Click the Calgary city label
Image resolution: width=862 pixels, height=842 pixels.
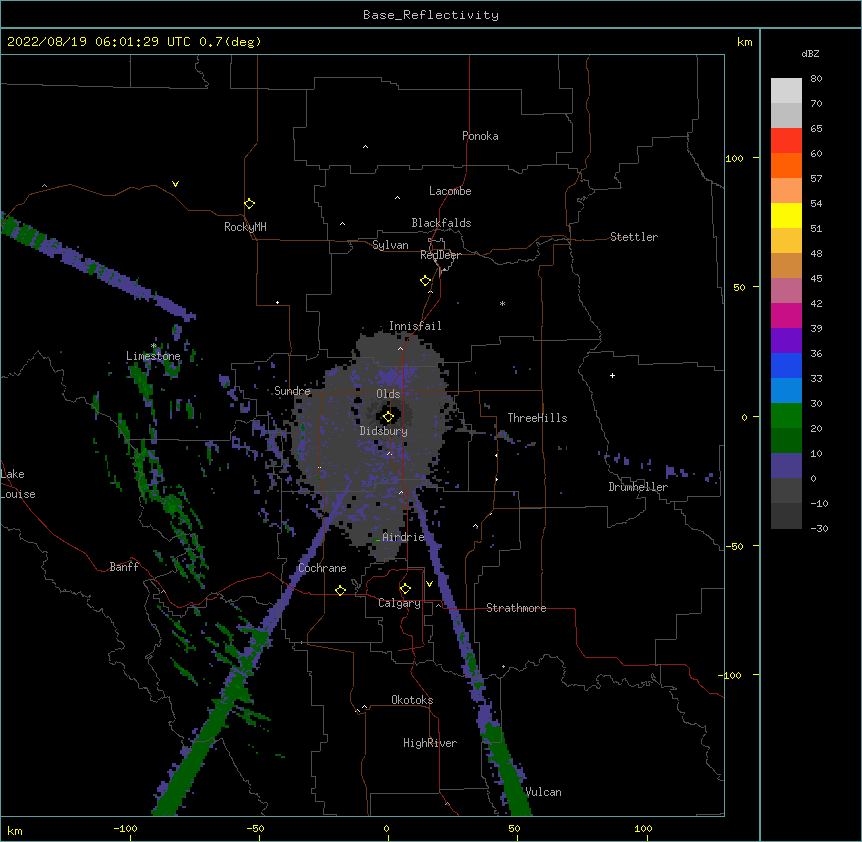click(x=399, y=603)
